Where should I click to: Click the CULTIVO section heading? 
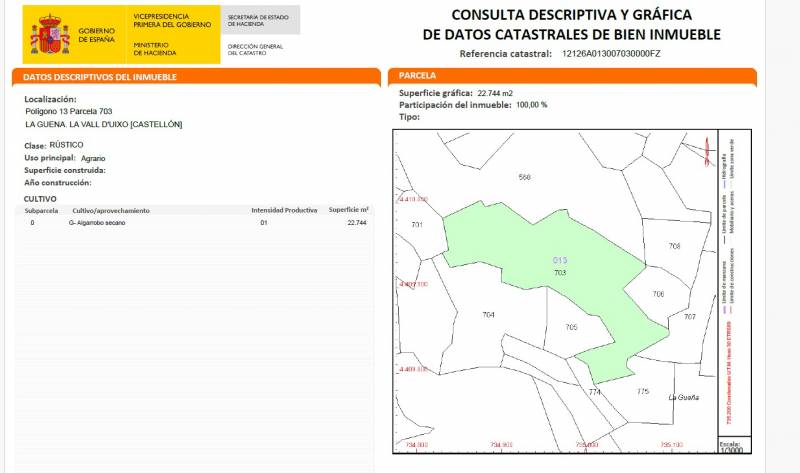click(40, 199)
